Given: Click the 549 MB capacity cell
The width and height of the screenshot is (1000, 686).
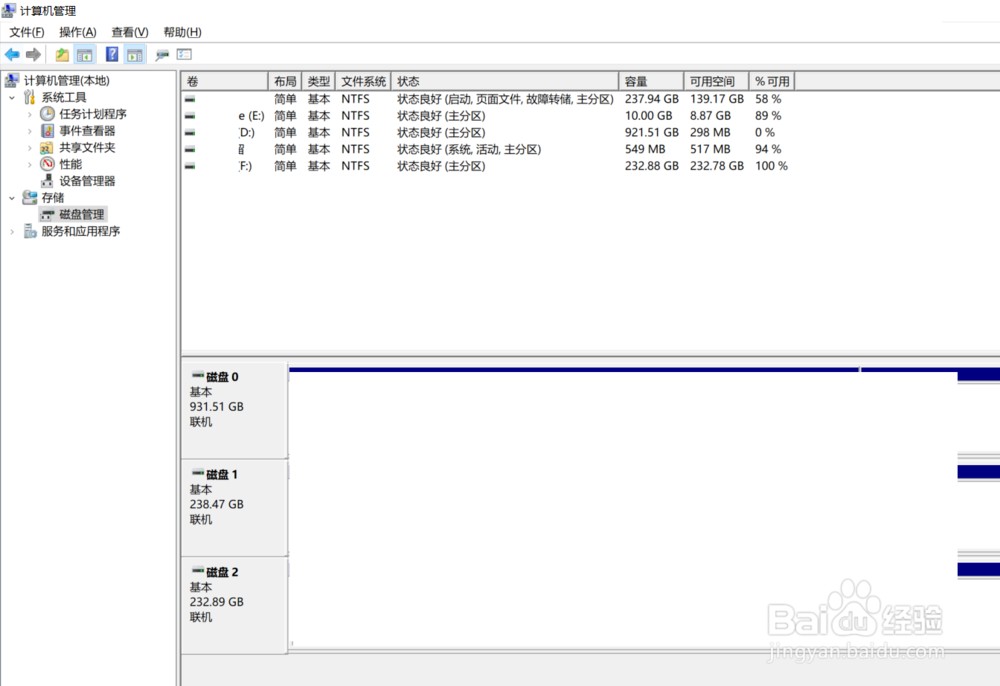Looking at the screenshot, I should (x=645, y=149).
